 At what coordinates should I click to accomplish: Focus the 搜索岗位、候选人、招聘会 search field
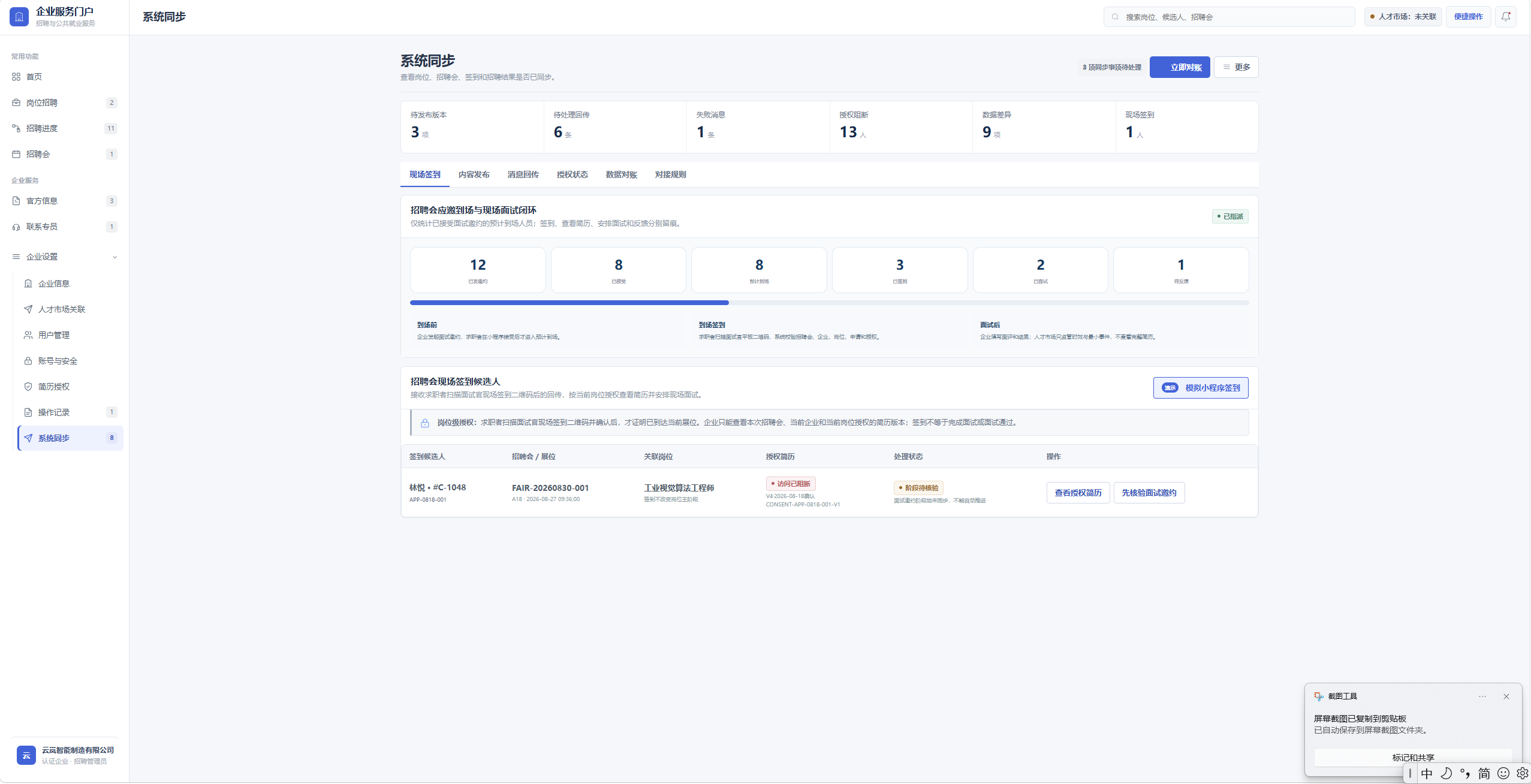1229,17
